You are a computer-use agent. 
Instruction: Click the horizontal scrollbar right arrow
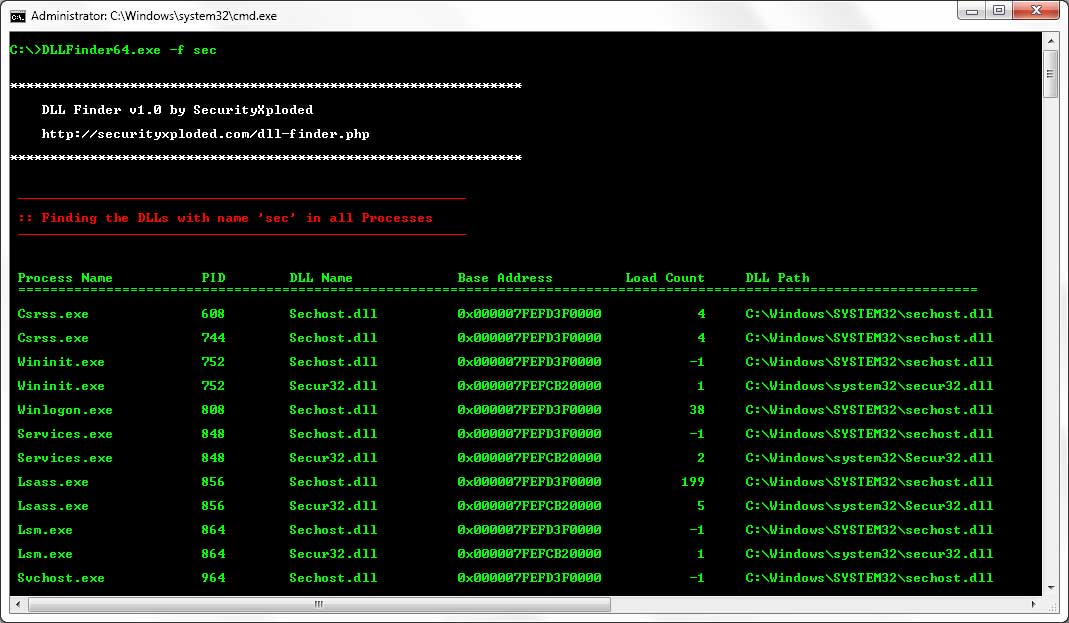pos(1033,604)
